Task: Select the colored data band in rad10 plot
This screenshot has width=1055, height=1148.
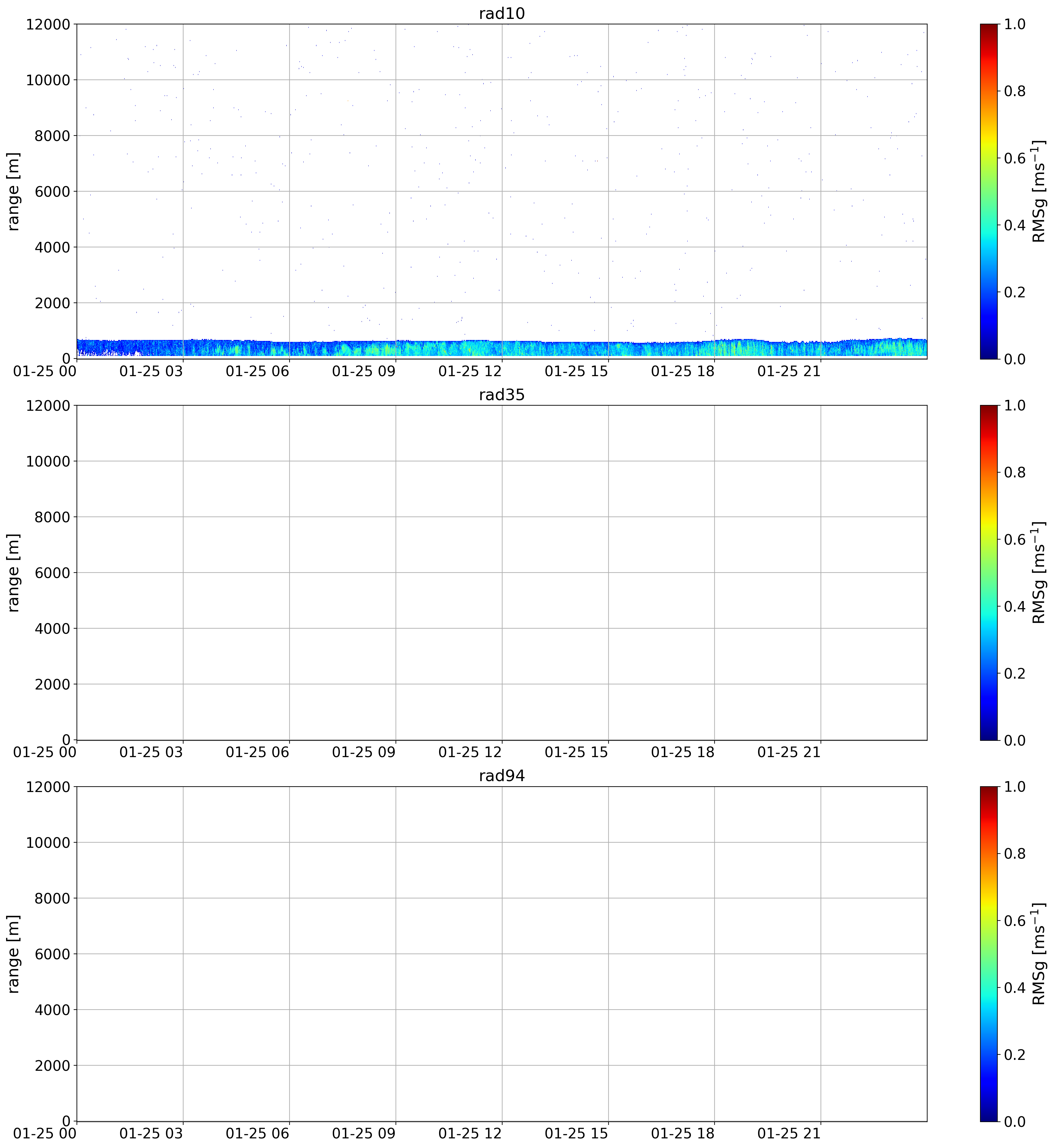Action: 502,348
